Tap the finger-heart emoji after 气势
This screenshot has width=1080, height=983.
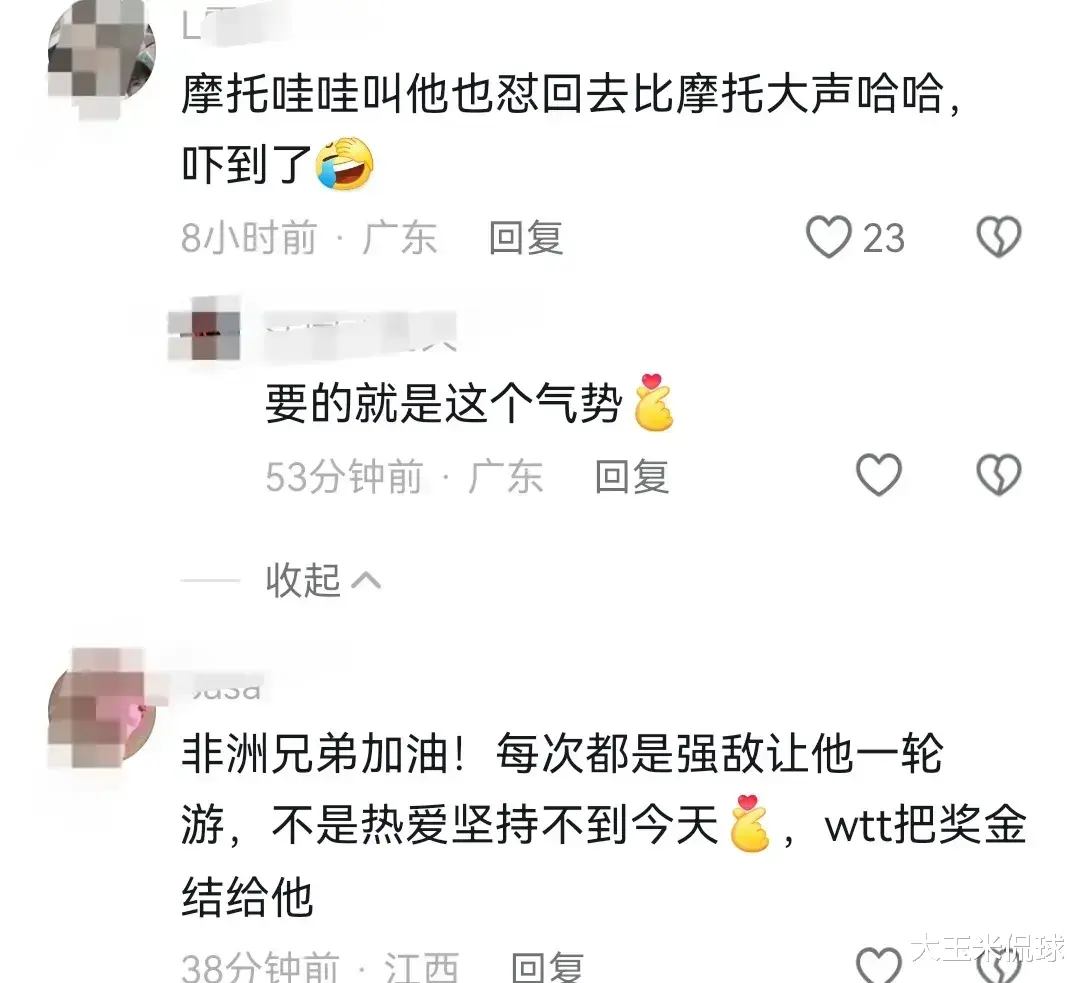[653, 402]
